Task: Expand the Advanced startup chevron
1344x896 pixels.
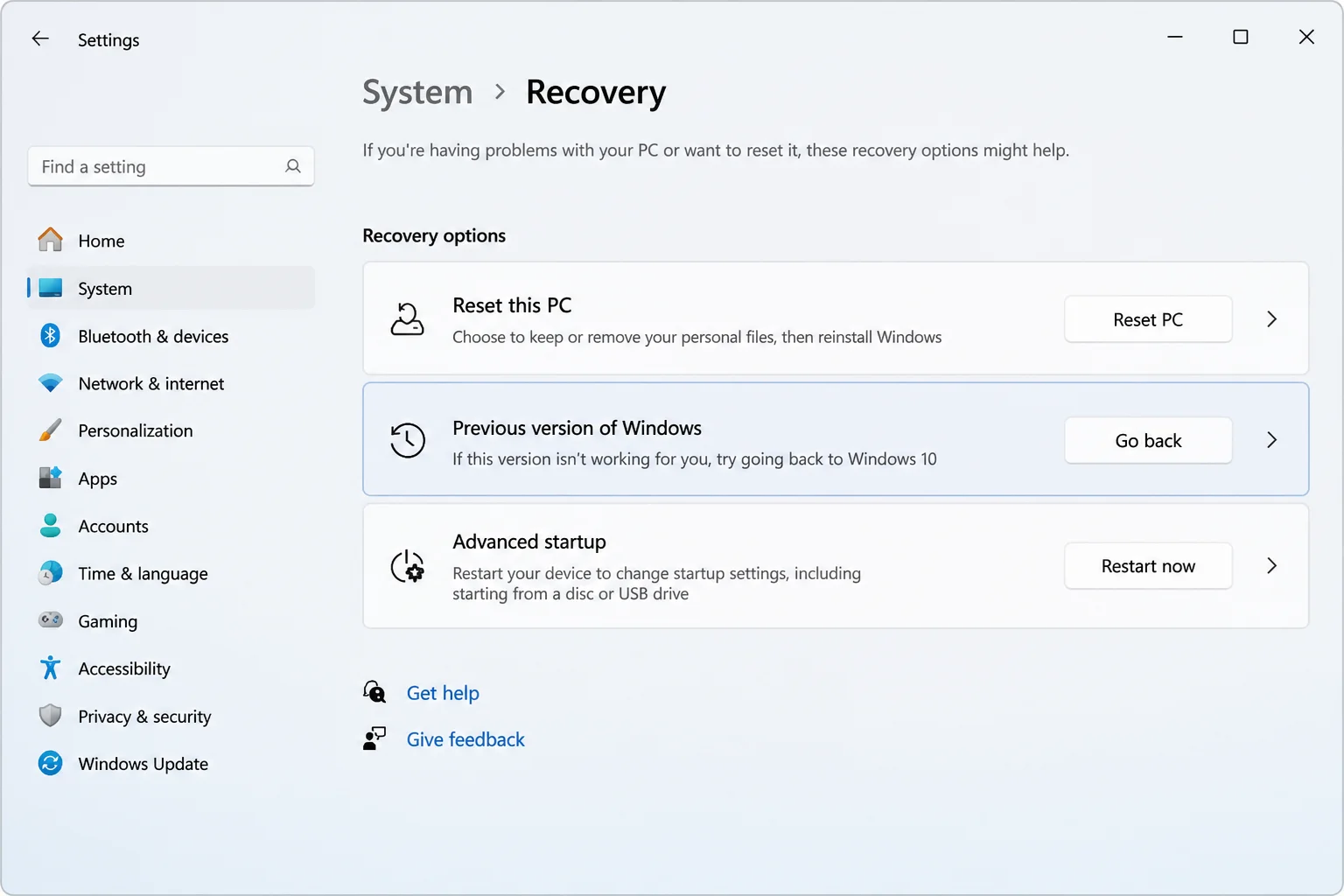Action: click(1272, 566)
